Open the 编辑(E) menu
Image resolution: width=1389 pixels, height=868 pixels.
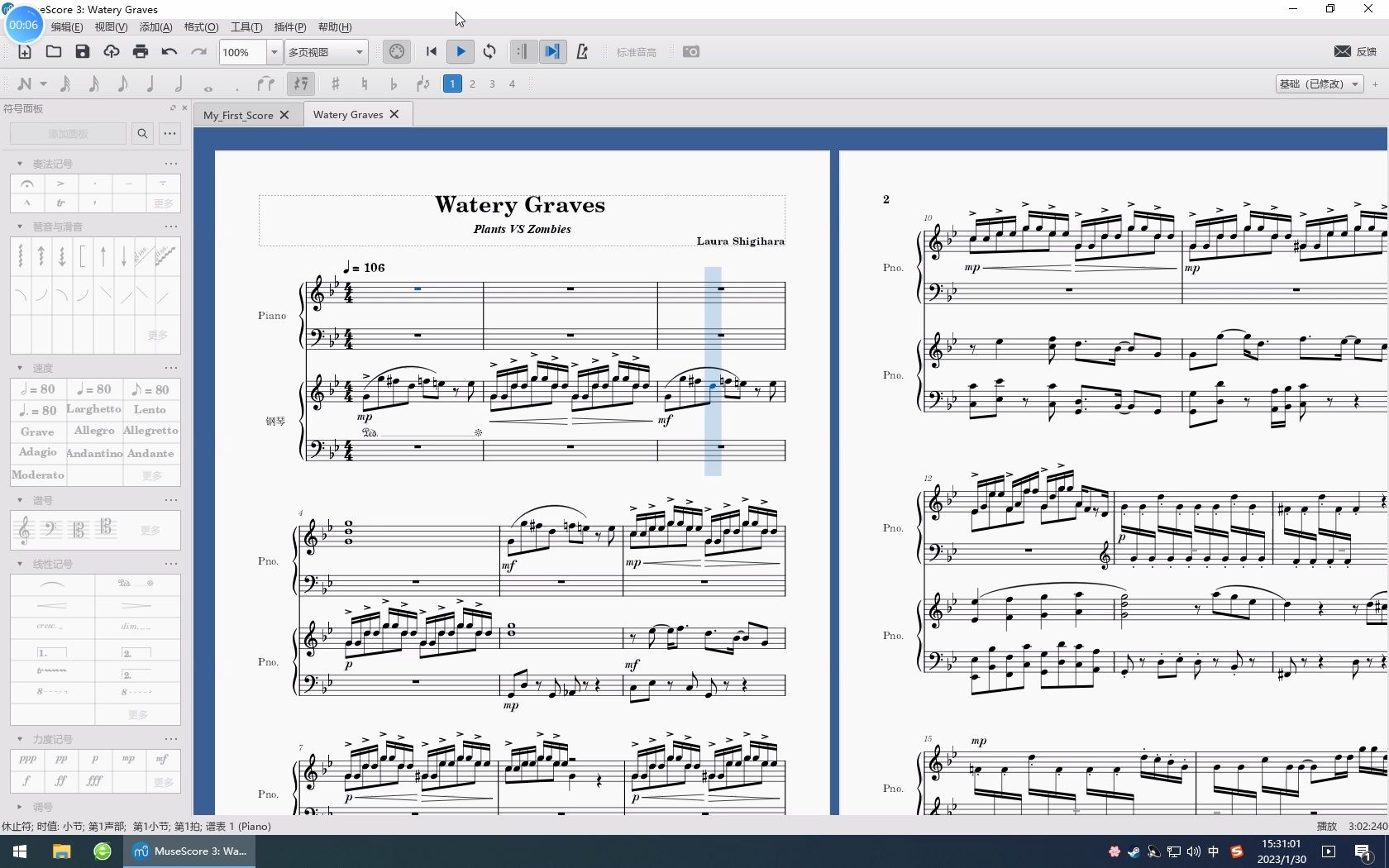click(x=67, y=27)
